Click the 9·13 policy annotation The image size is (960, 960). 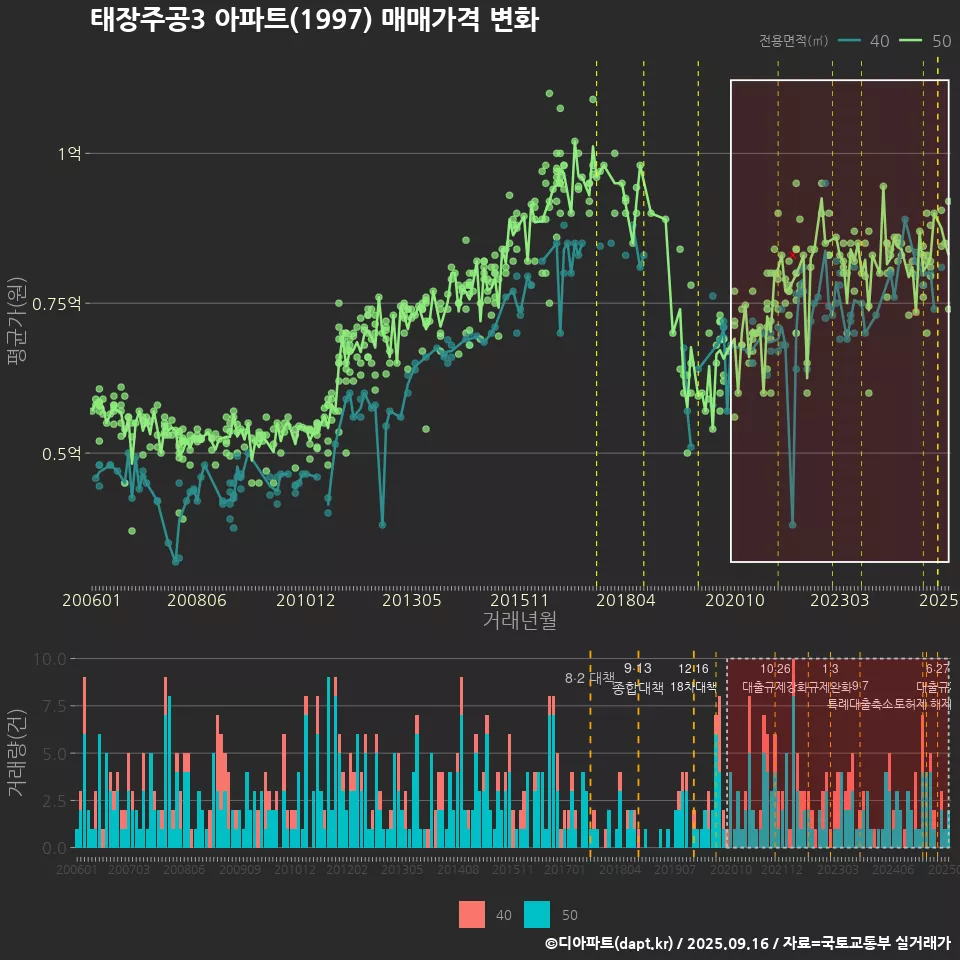click(637, 668)
